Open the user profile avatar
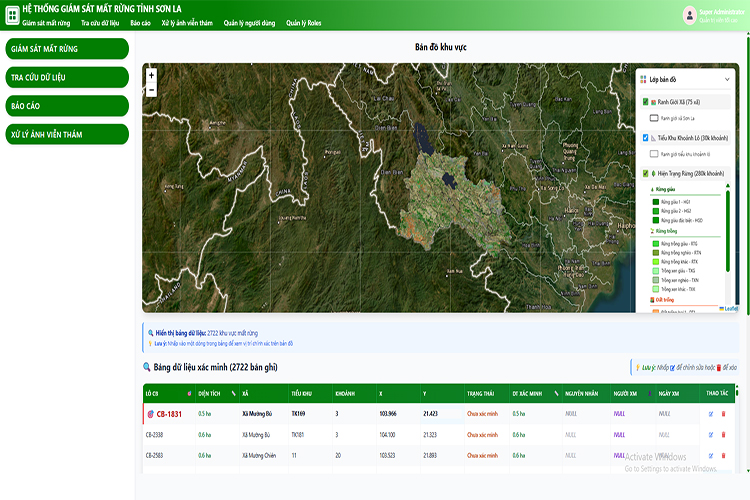The width and height of the screenshot is (750, 500). (x=689, y=14)
